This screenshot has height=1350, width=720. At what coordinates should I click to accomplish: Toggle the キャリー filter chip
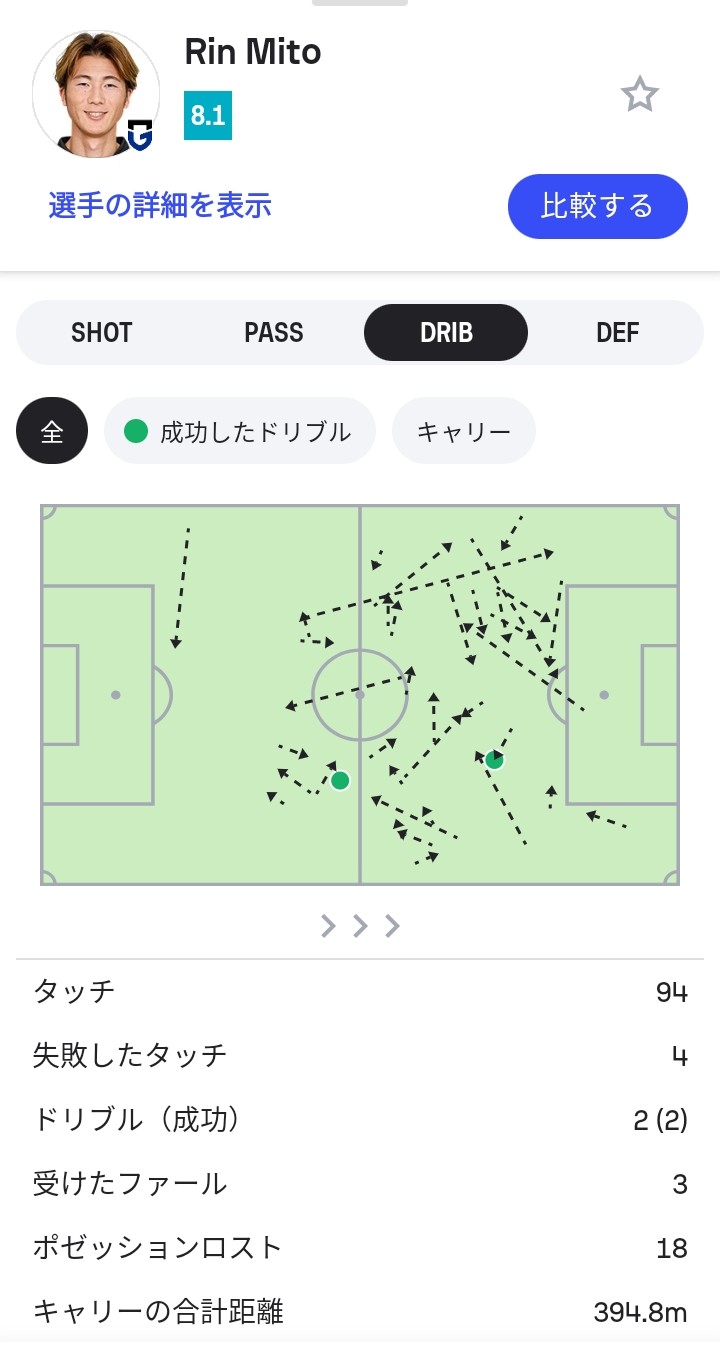point(463,432)
